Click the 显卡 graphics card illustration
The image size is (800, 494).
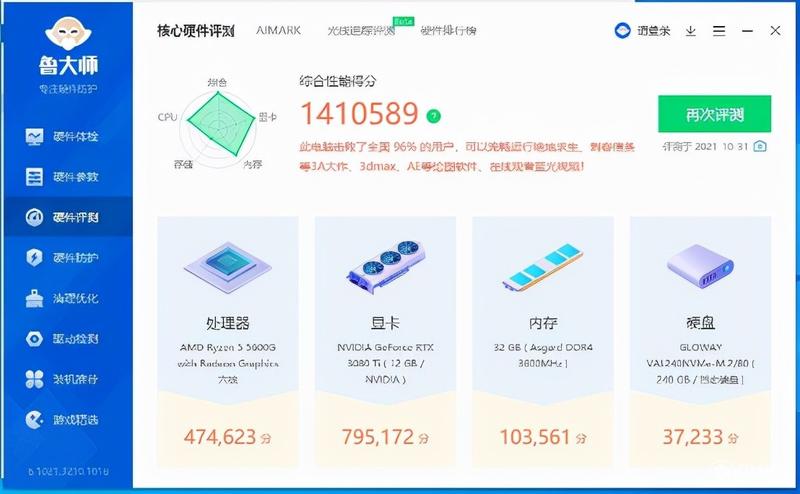[x=385, y=267]
